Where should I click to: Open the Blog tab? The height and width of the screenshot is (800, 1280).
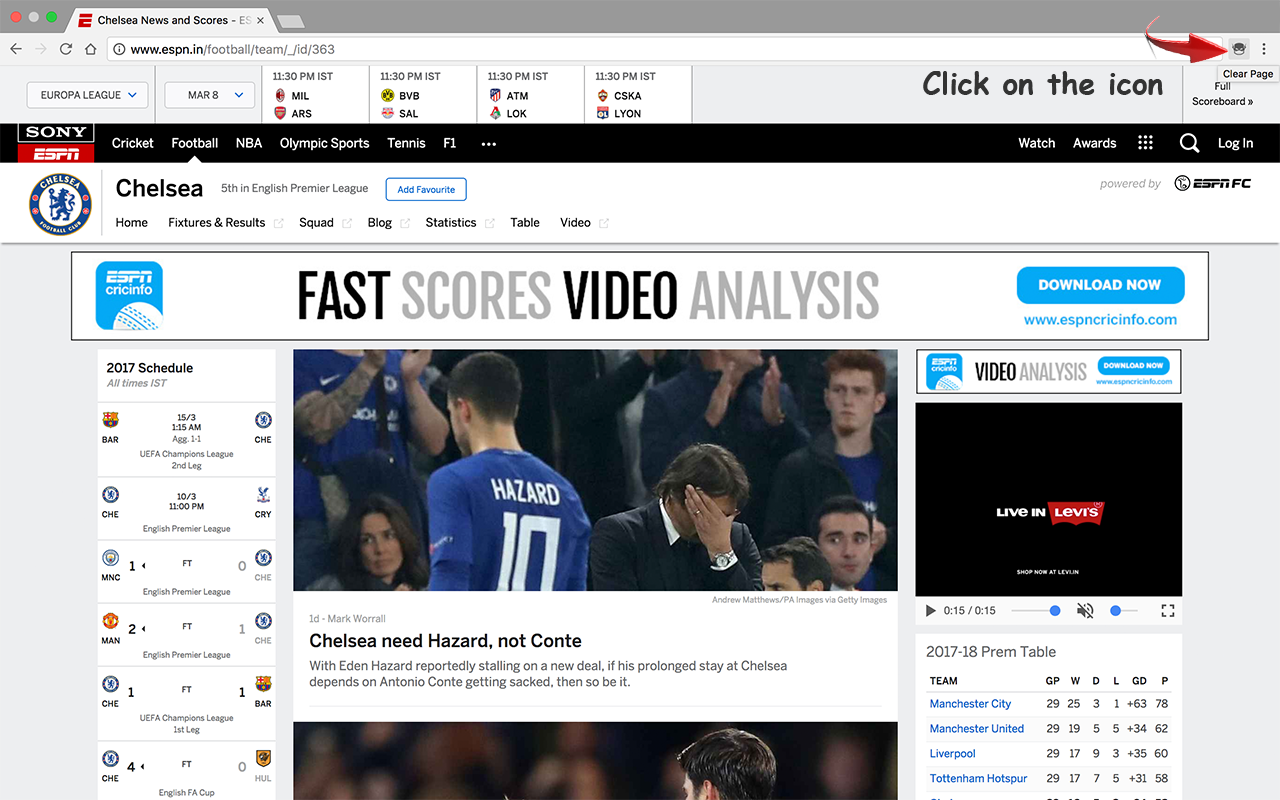coord(379,222)
